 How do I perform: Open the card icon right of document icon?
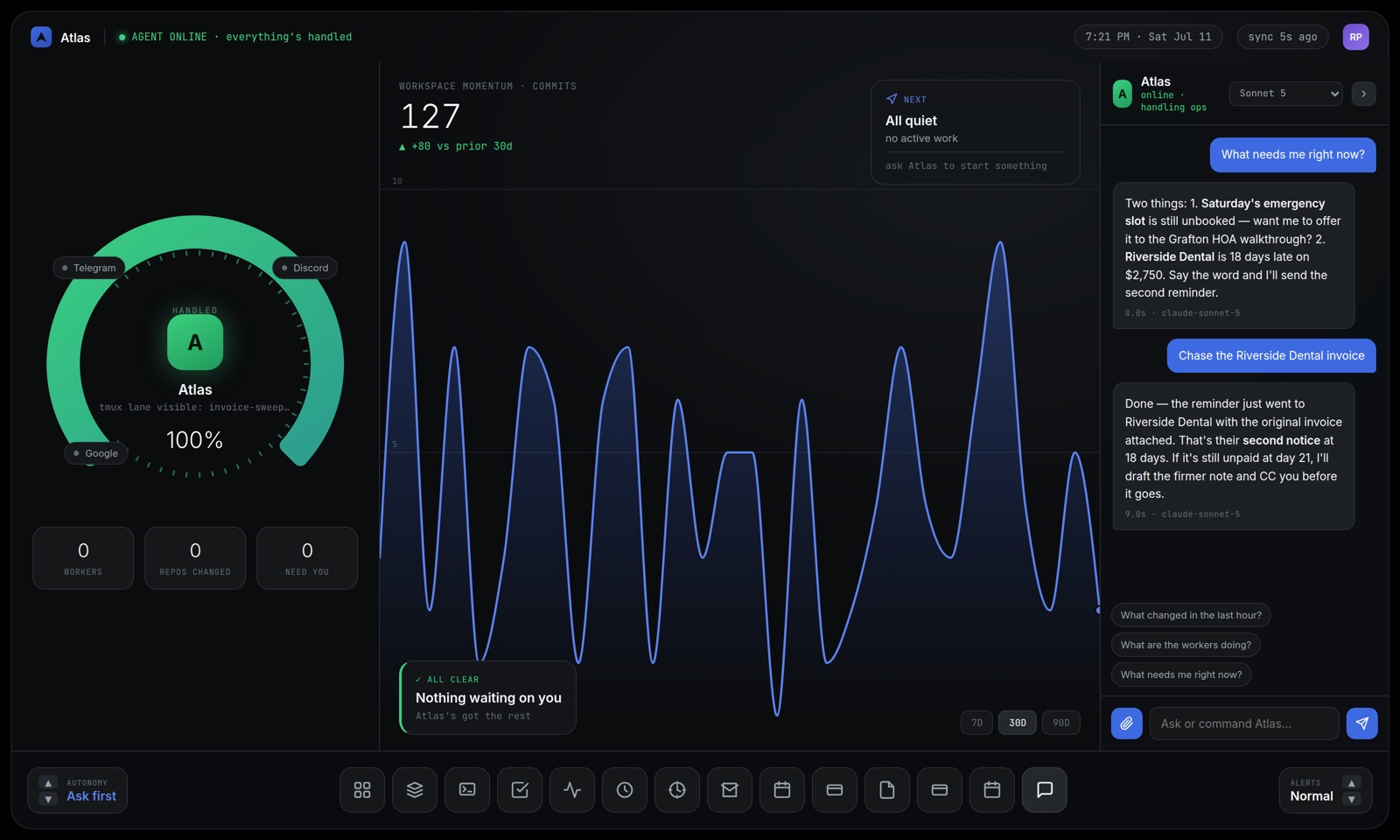[940, 790]
